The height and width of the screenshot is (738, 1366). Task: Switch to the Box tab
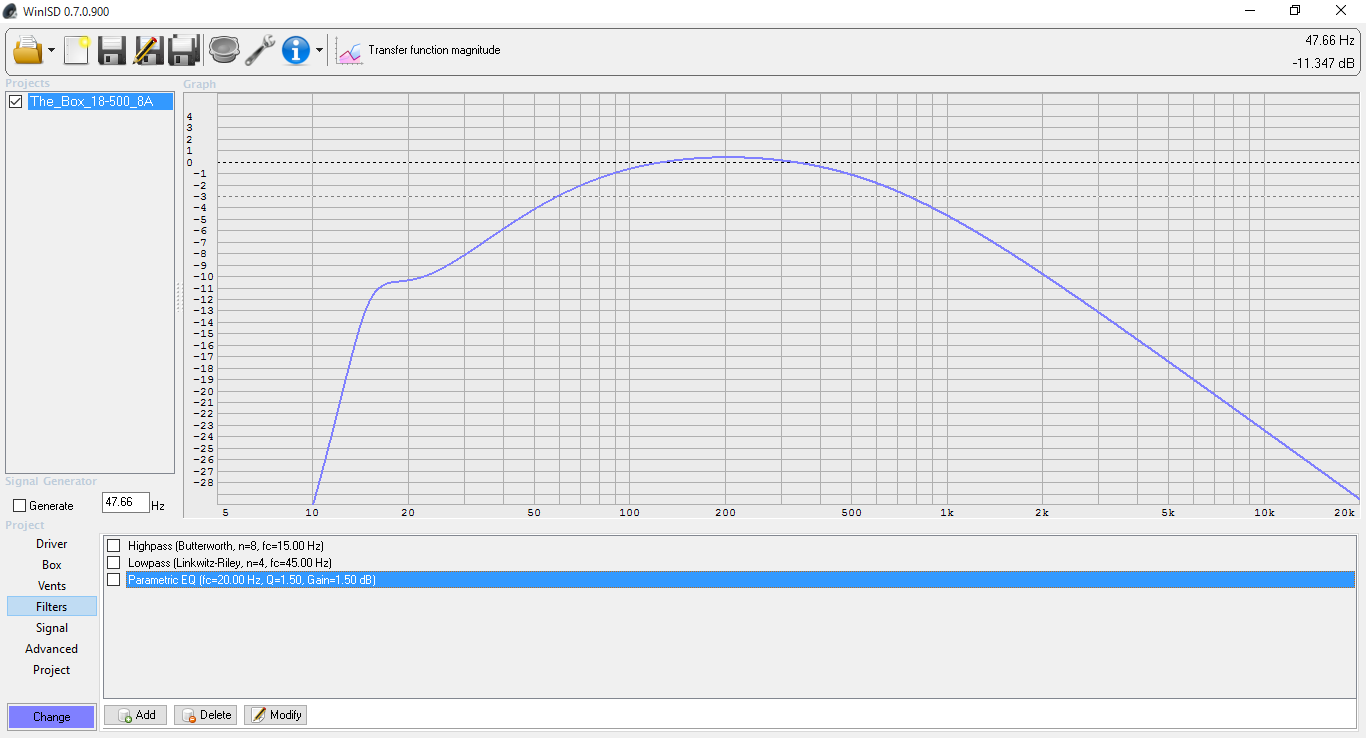pos(52,565)
